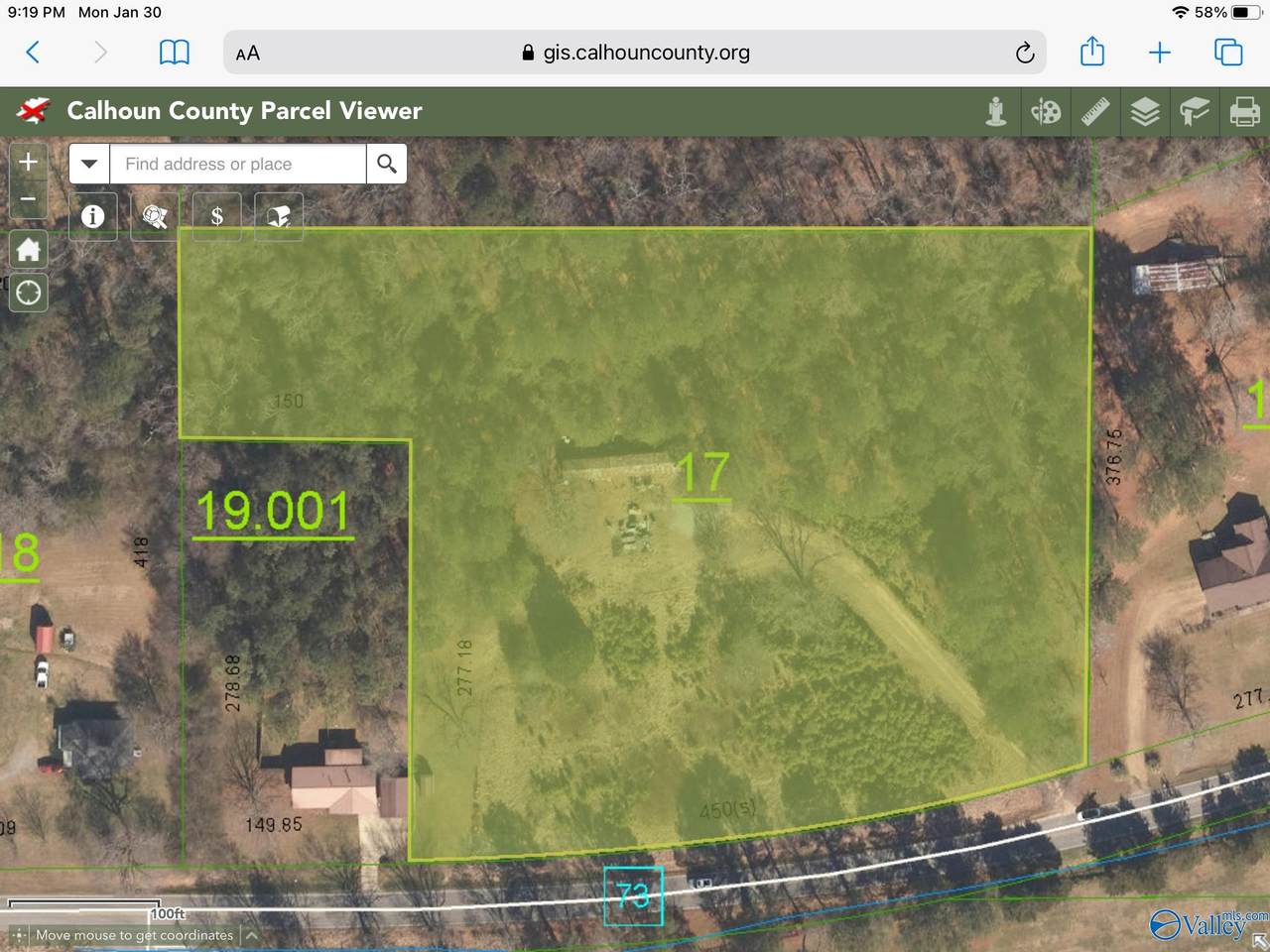This screenshot has height=952, width=1270.
Task: Open the graduation cap book icon
Action: coord(1195,112)
